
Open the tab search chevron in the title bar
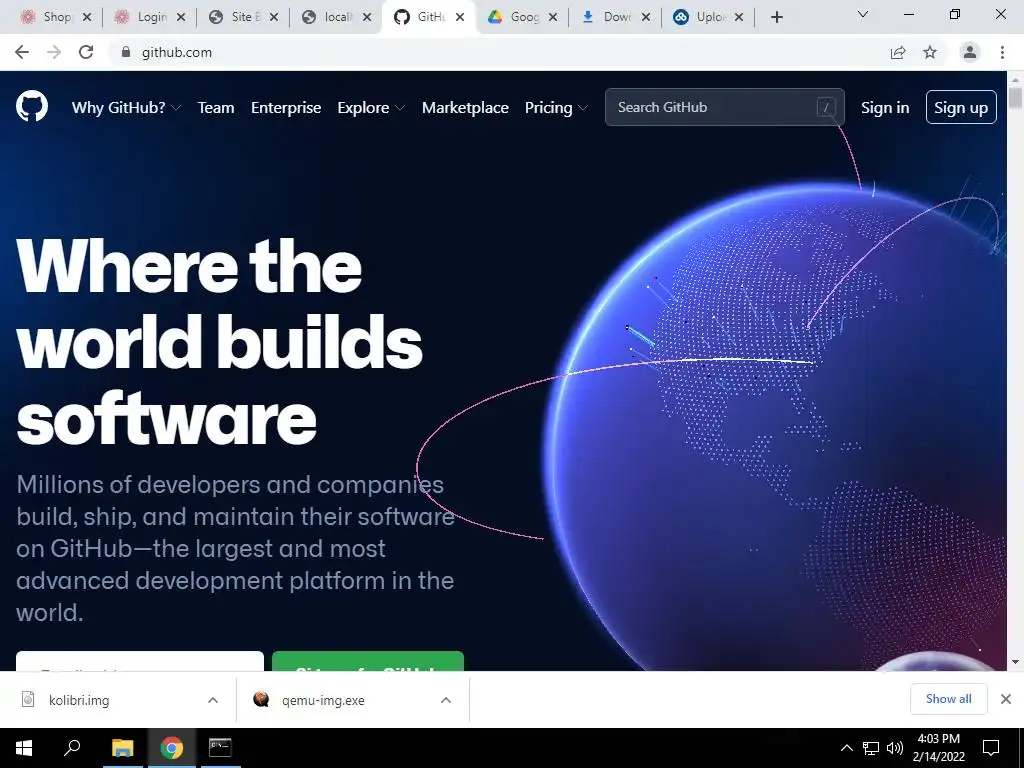pos(863,14)
